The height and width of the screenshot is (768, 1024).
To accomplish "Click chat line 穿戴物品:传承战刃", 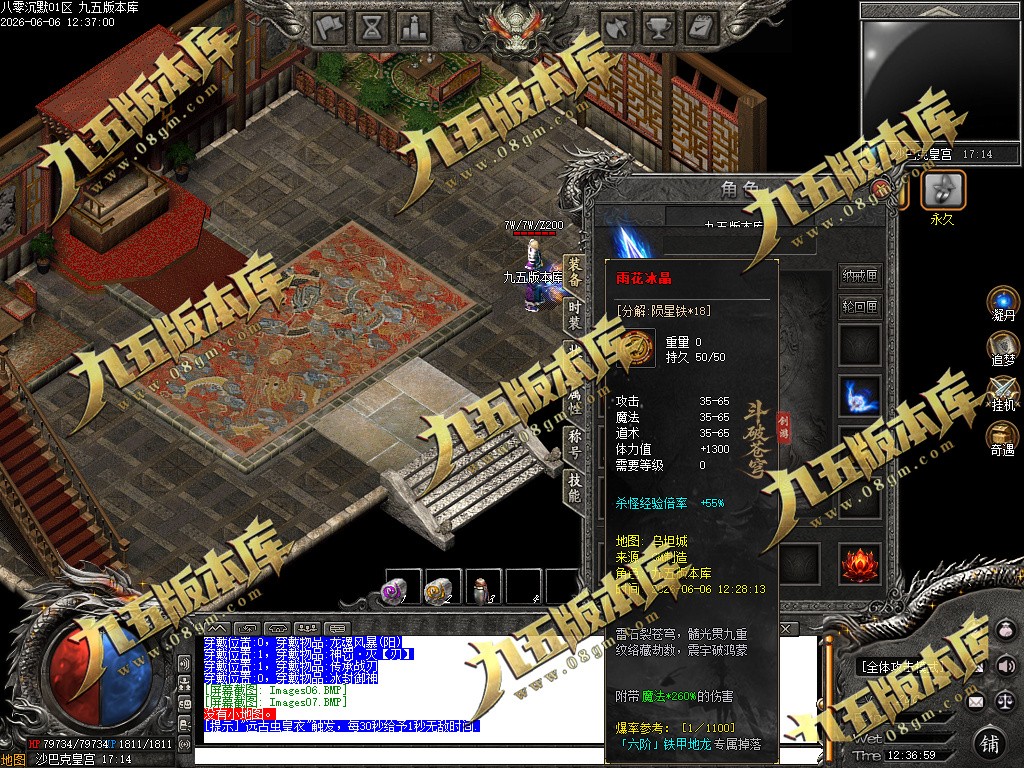I will point(291,667).
